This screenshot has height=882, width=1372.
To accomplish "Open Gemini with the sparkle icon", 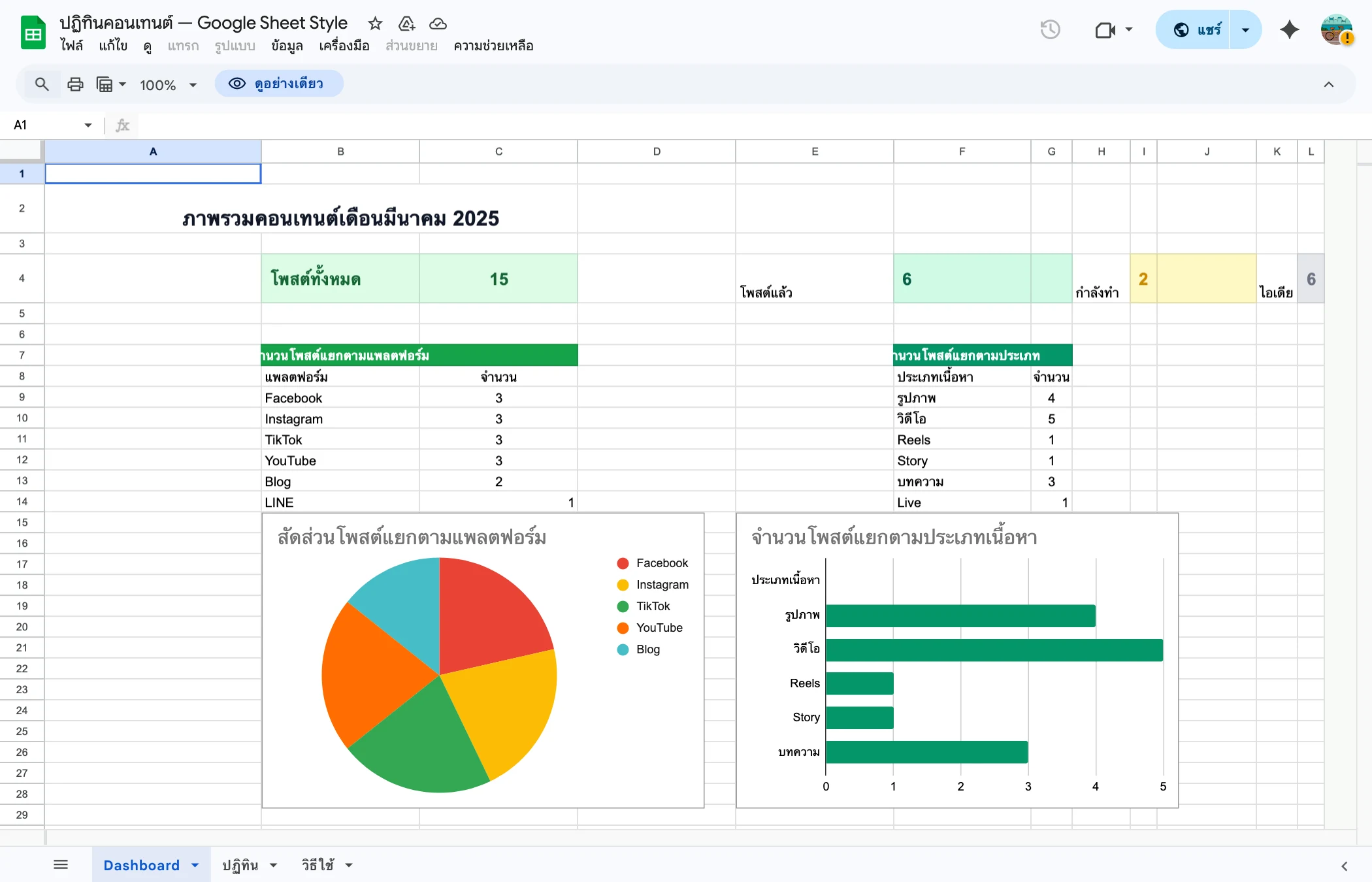I will [1288, 29].
